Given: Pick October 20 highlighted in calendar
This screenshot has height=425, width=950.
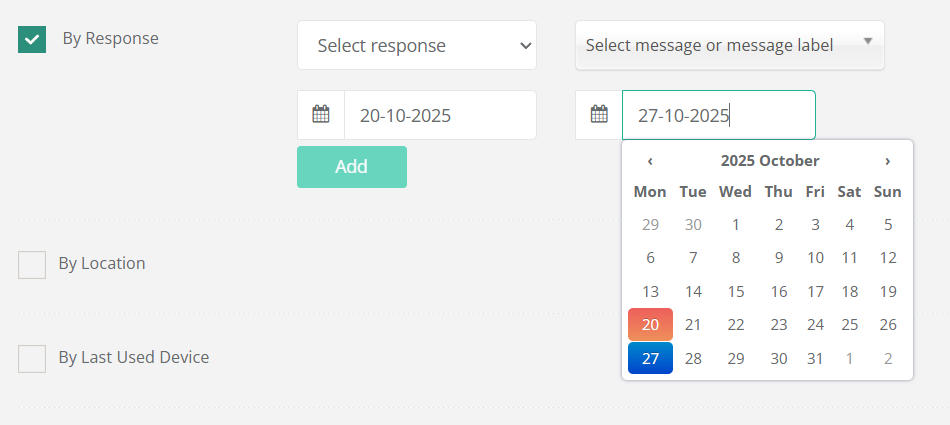Looking at the screenshot, I should tap(650, 324).
